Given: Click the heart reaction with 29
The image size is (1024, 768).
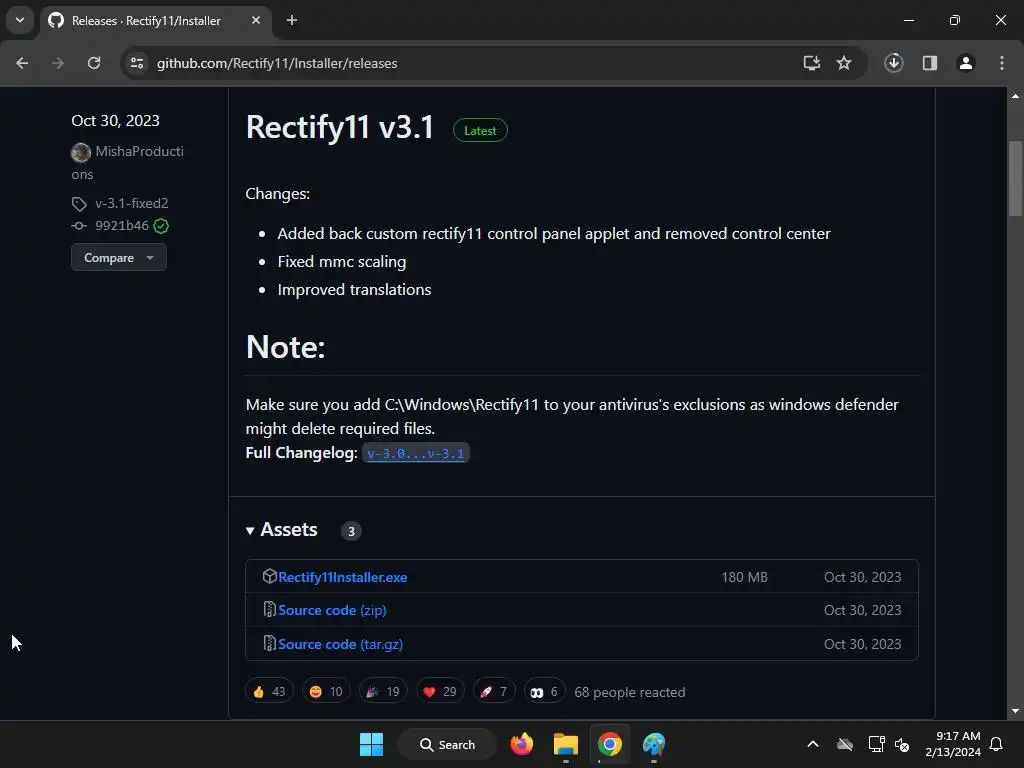Looking at the screenshot, I should pos(440,692).
